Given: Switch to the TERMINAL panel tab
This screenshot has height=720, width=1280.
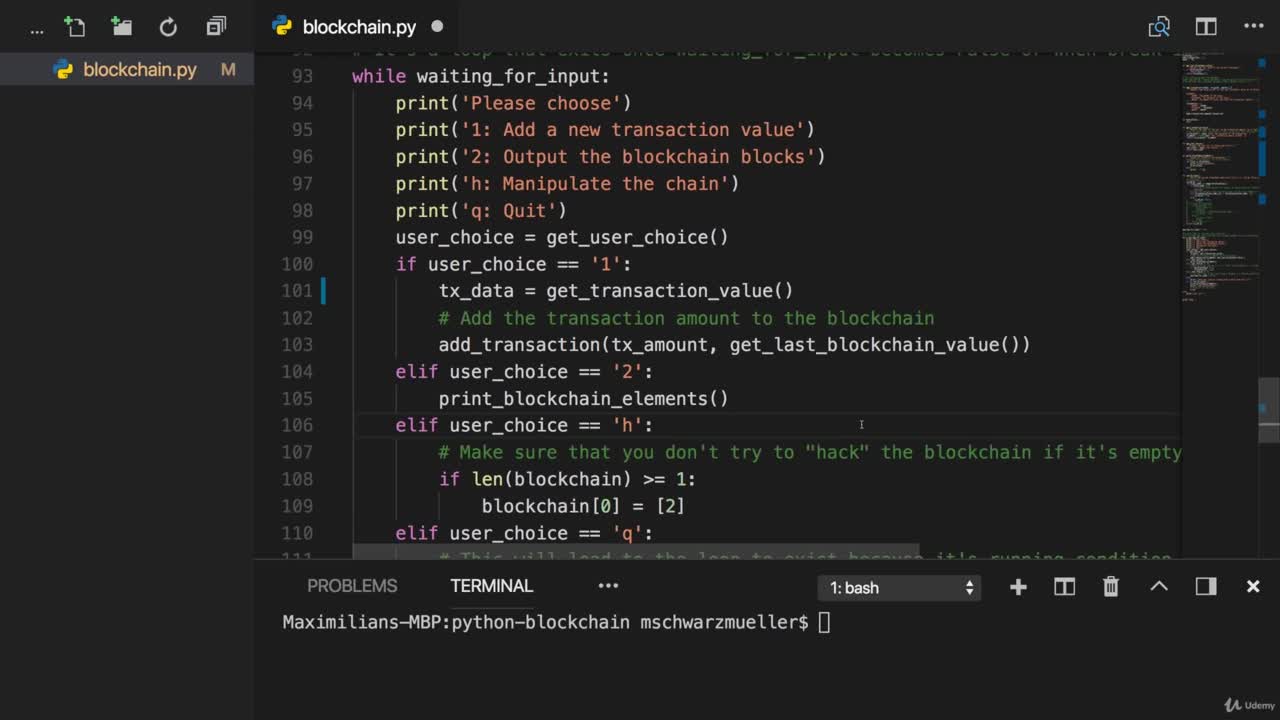Looking at the screenshot, I should click(491, 586).
